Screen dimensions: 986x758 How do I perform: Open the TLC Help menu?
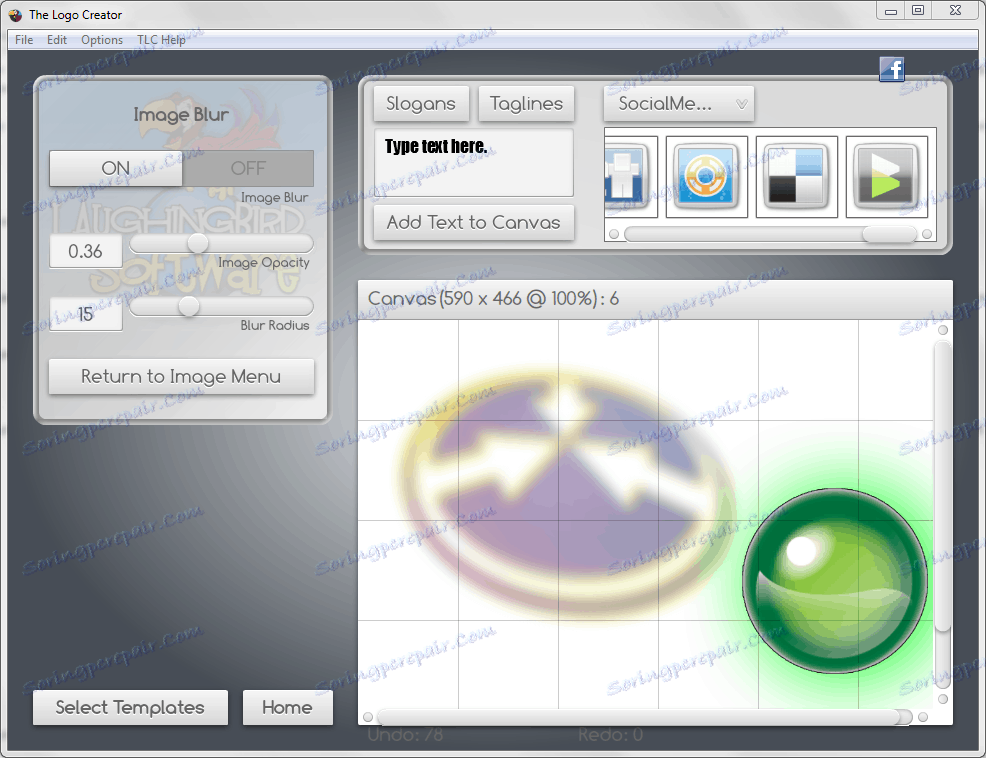click(x=162, y=40)
